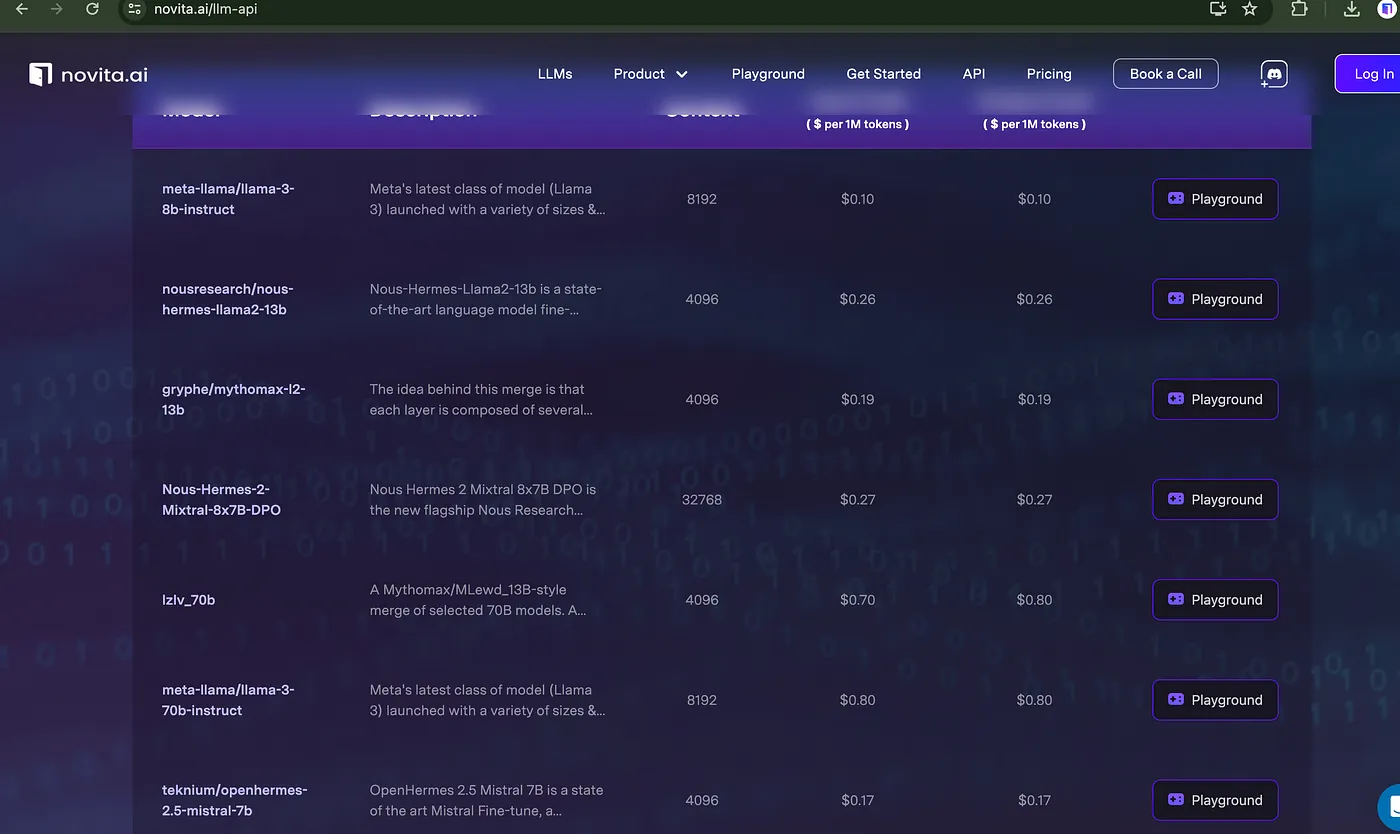
Task: Open Playground in the top navigation
Action: (768, 74)
